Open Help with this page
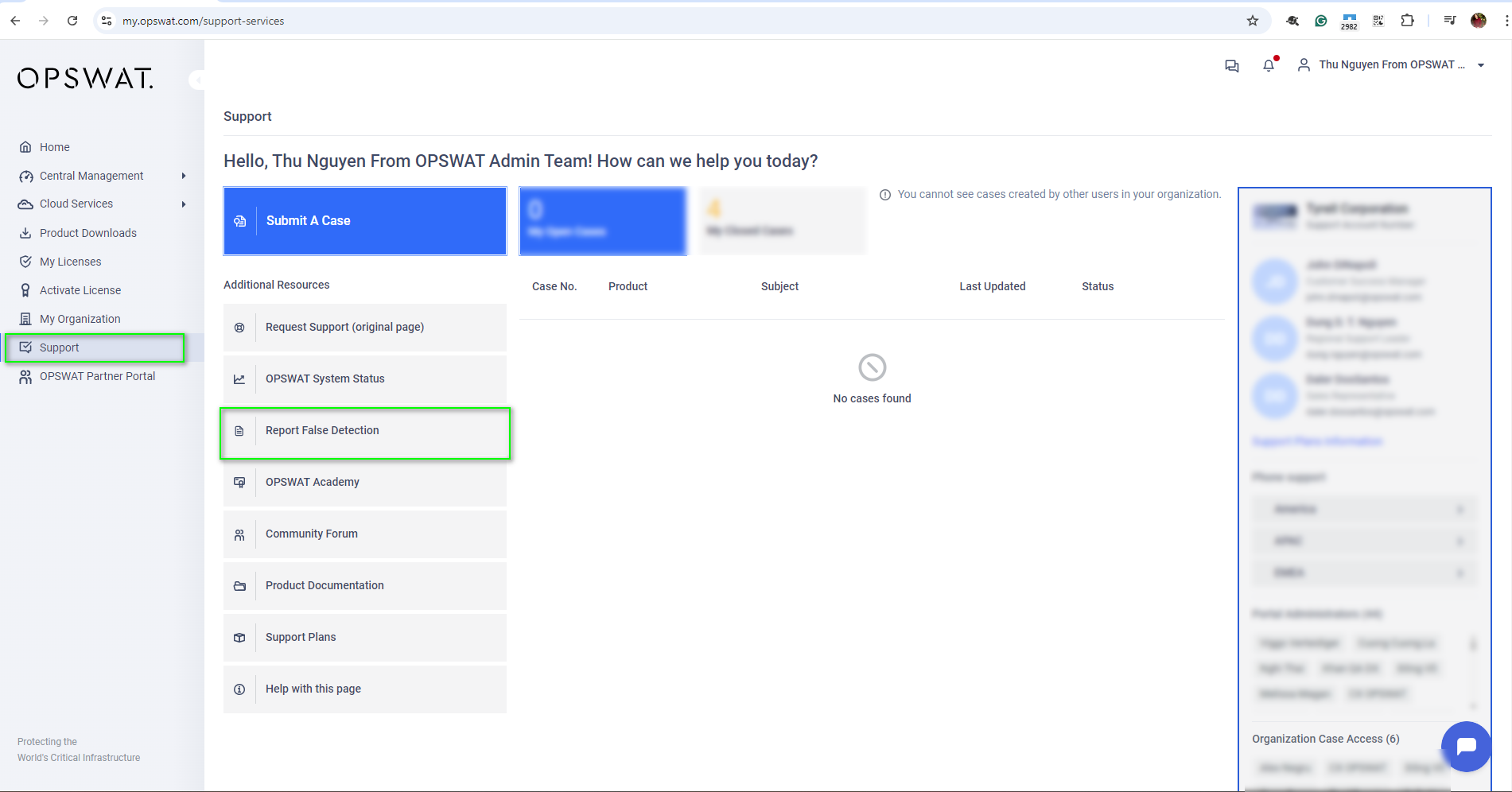The height and width of the screenshot is (792, 1512). coord(365,689)
